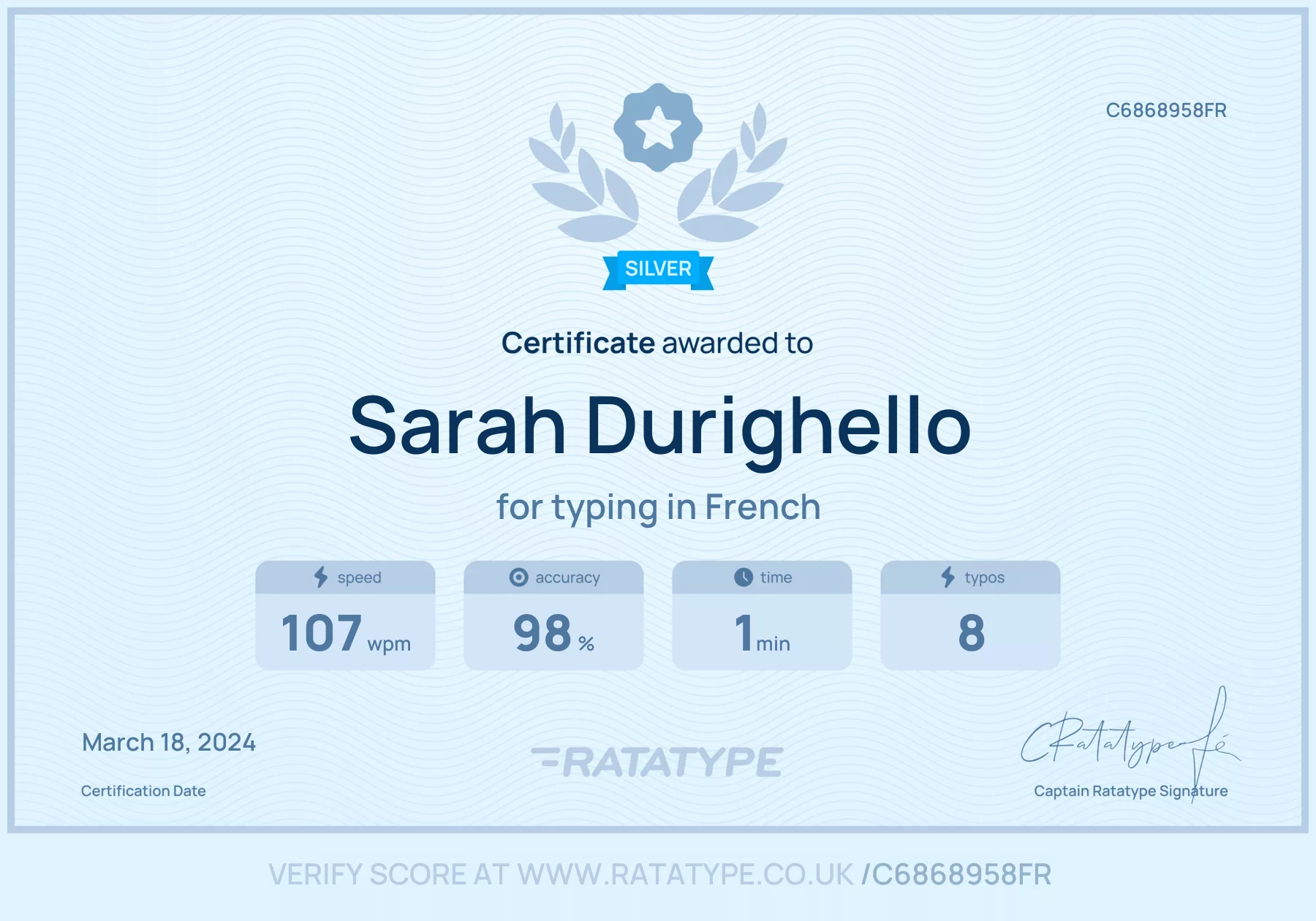The image size is (1316, 921).
Task: Click the 'speed' label
Action: click(x=359, y=578)
